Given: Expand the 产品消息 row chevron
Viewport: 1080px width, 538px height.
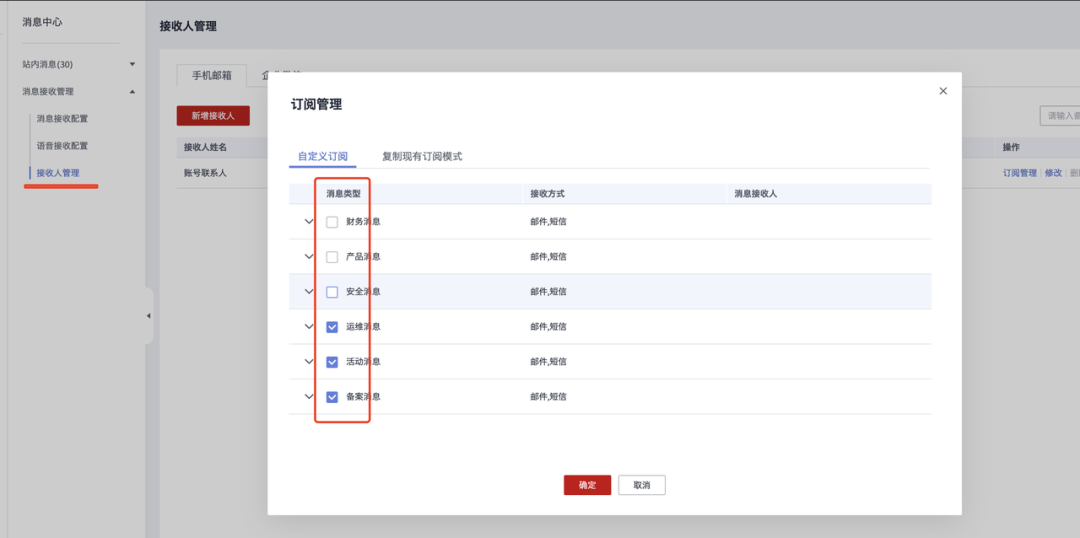Looking at the screenshot, I should point(309,257).
